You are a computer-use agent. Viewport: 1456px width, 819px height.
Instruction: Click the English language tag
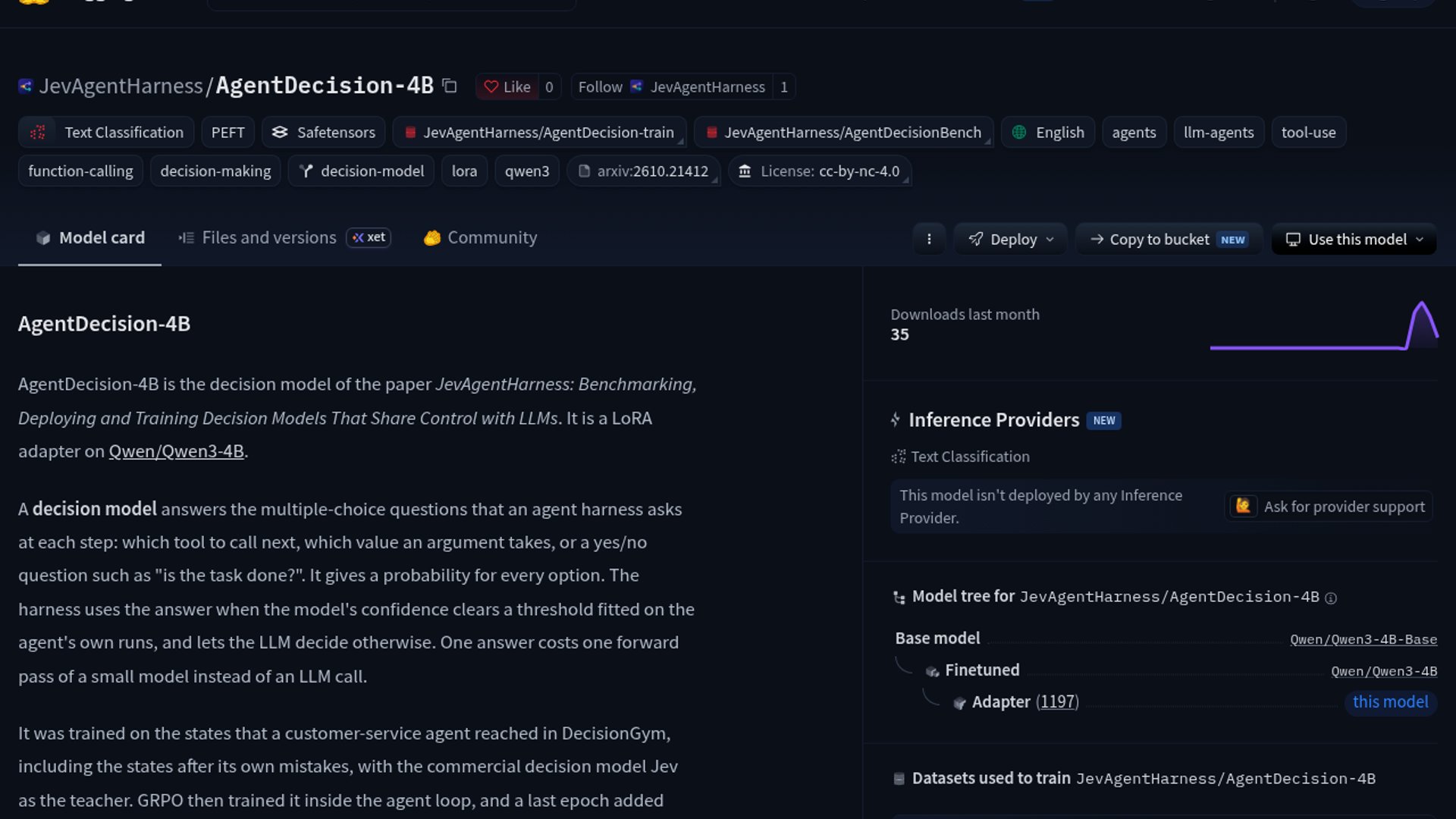point(1048,132)
